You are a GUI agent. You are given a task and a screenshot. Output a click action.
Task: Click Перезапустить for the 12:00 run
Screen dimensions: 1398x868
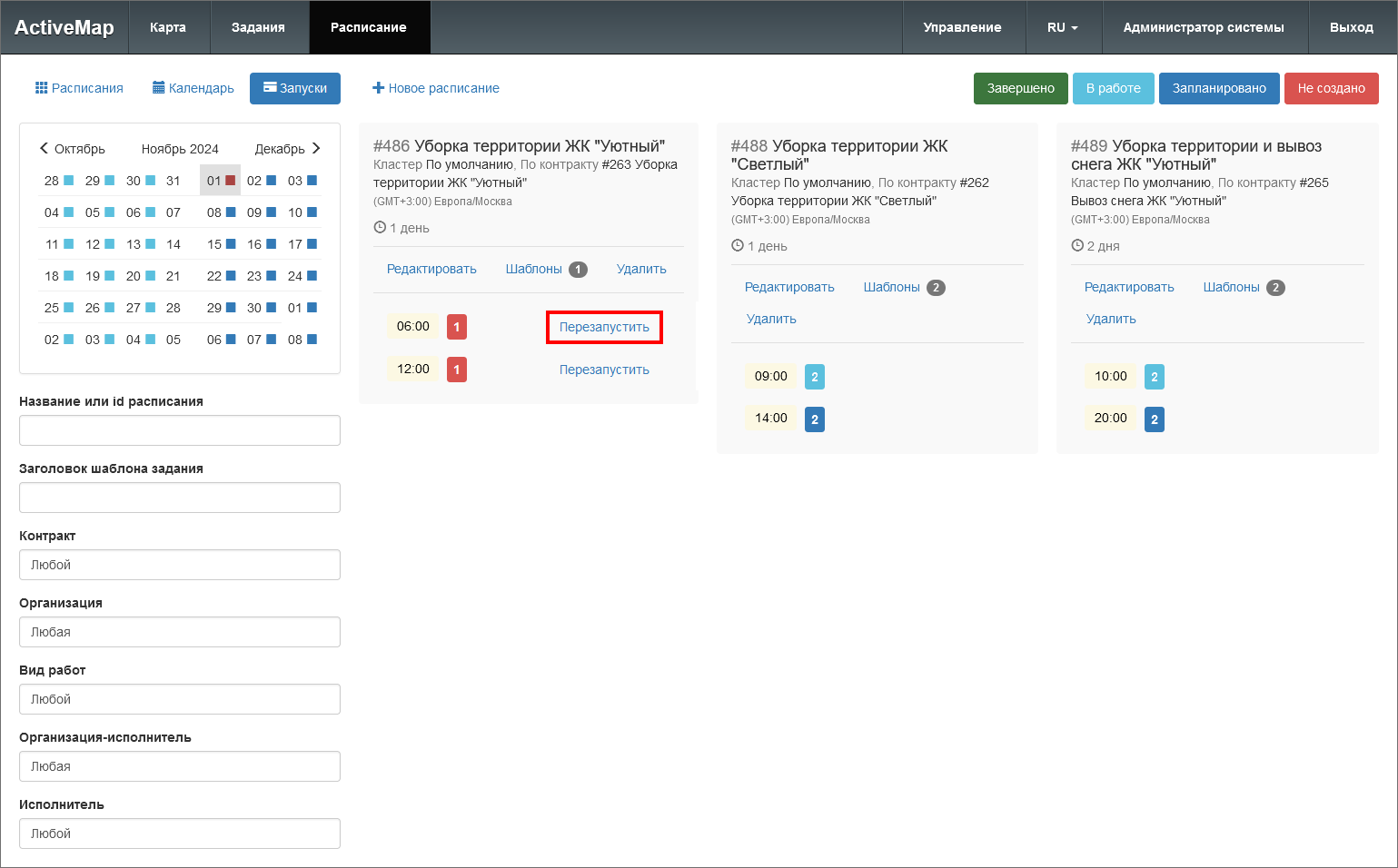[x=604, y=370]
